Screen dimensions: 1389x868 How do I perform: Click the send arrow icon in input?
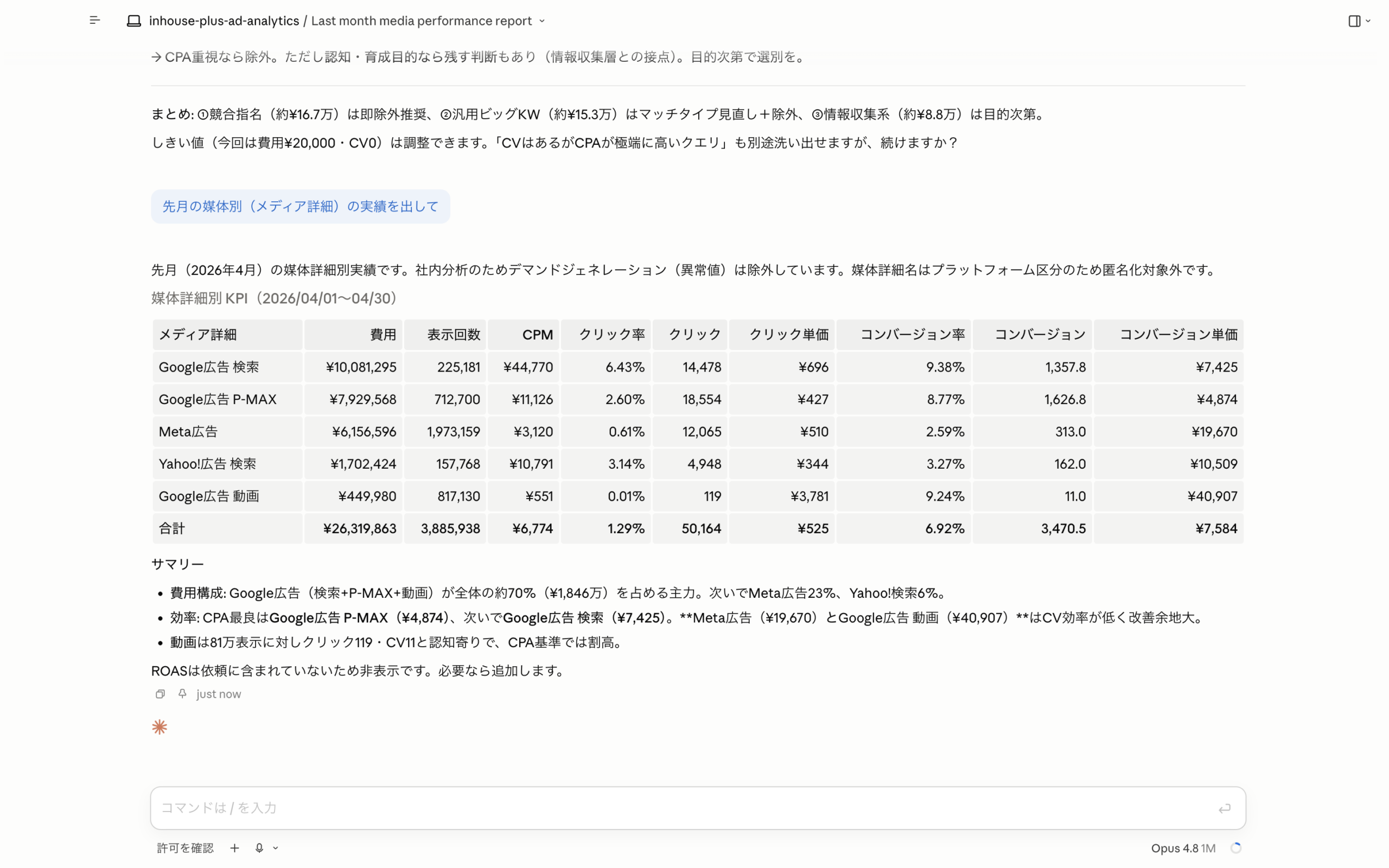(x=1224, y=808)
